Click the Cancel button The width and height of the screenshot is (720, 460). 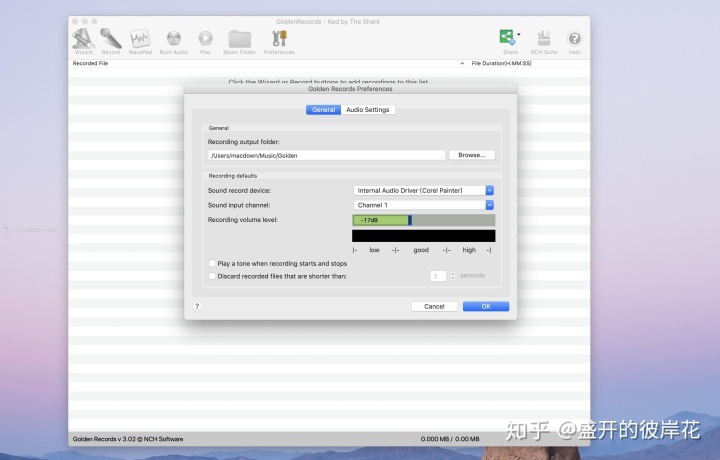(x=434, y=306)
